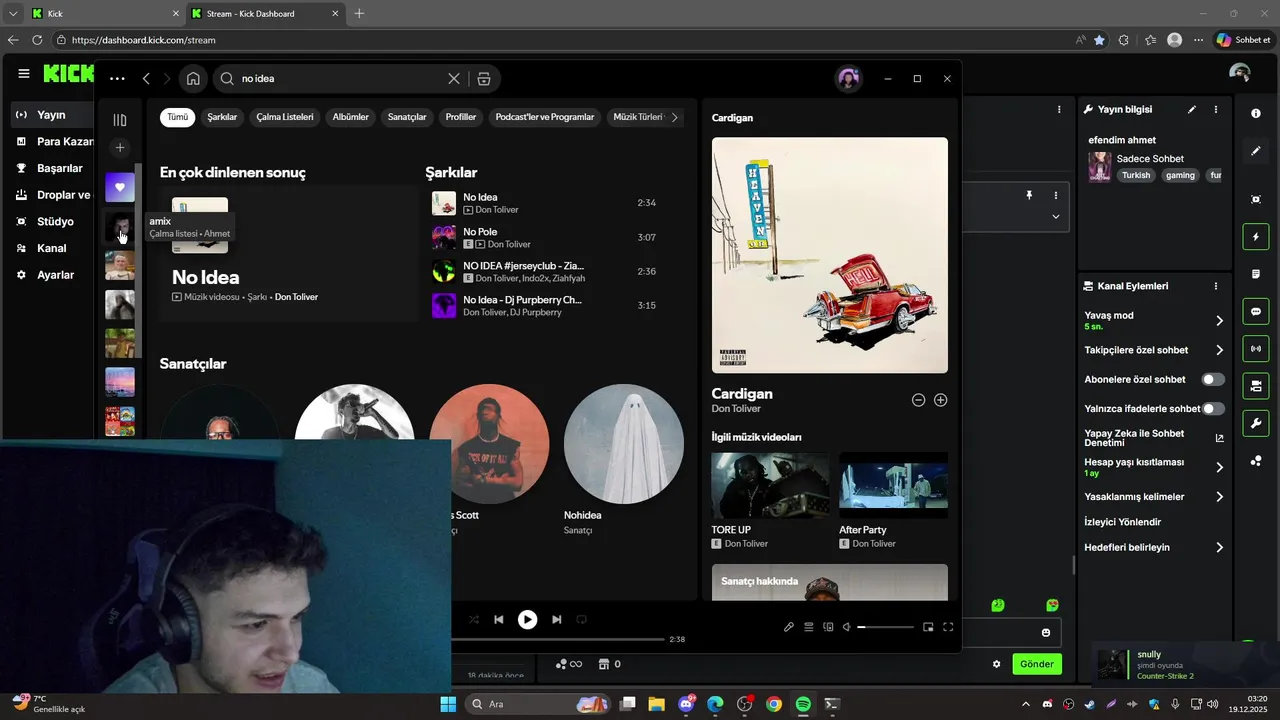Screen dimensions: 1280x720
Task: Edit Yayın bilgisi with pencil icon
Action: 1191,109
